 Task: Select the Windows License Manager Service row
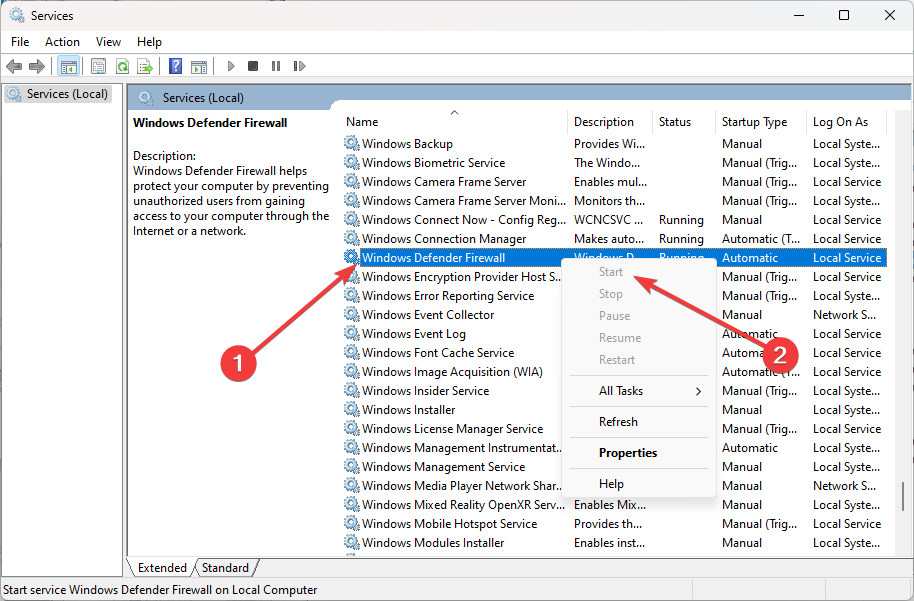coord(452,428)
